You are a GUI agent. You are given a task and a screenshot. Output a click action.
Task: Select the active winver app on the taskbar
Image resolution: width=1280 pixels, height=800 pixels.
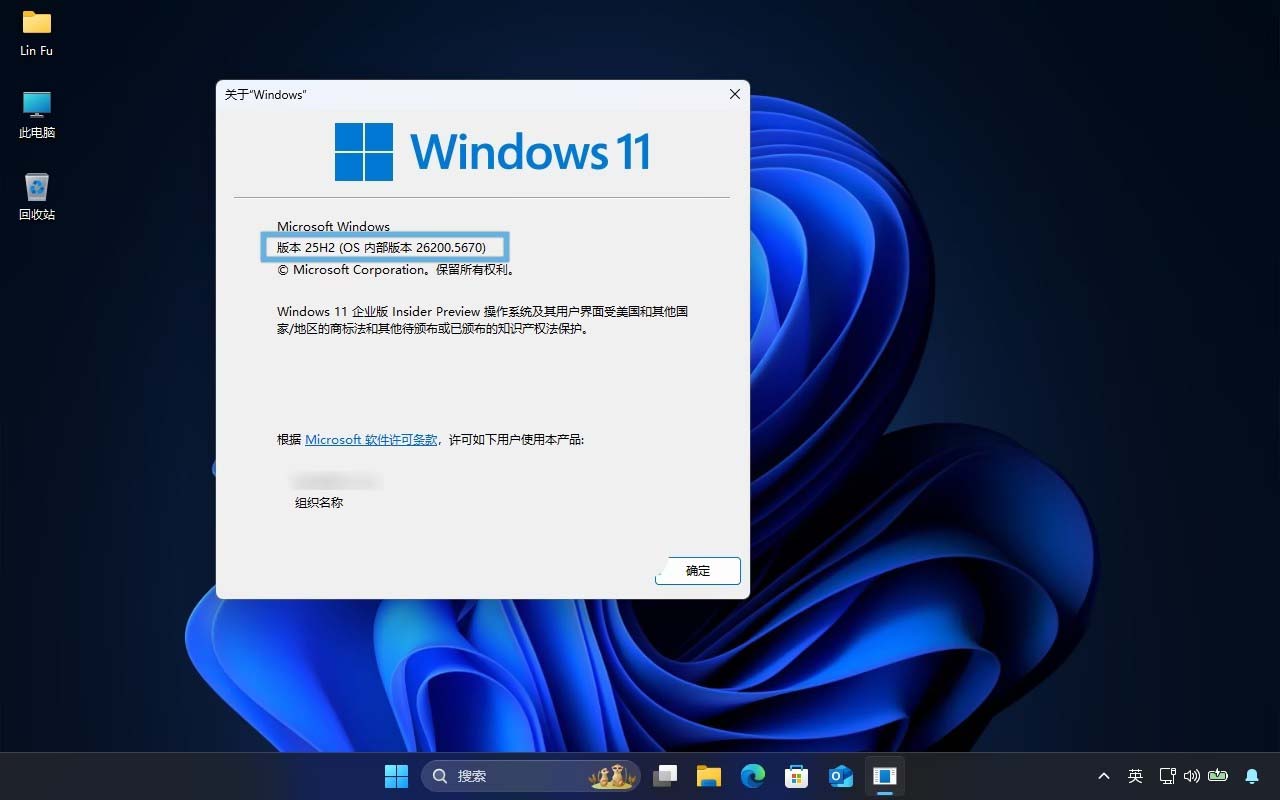tap(884, 775)
